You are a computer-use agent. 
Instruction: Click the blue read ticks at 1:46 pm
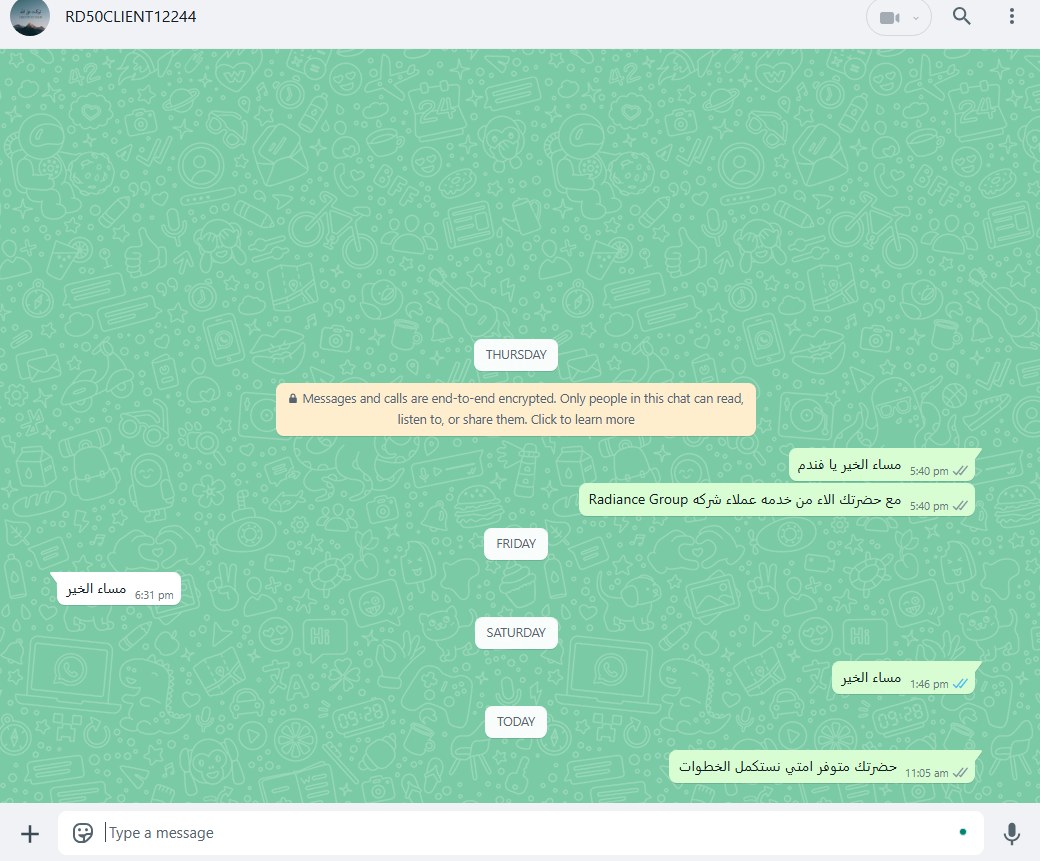(960, 684)
